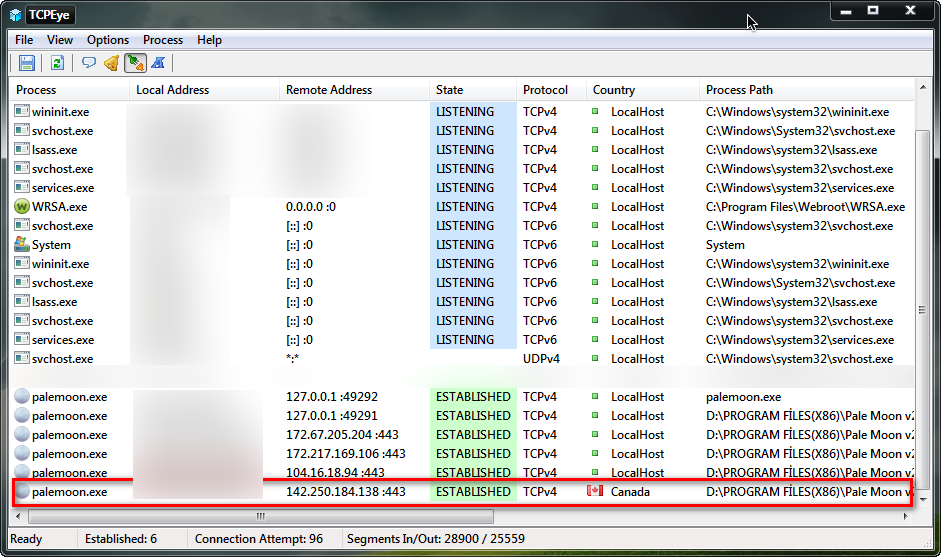
Task: Click the TCPEye app icon in title bar
Action: 16,15
